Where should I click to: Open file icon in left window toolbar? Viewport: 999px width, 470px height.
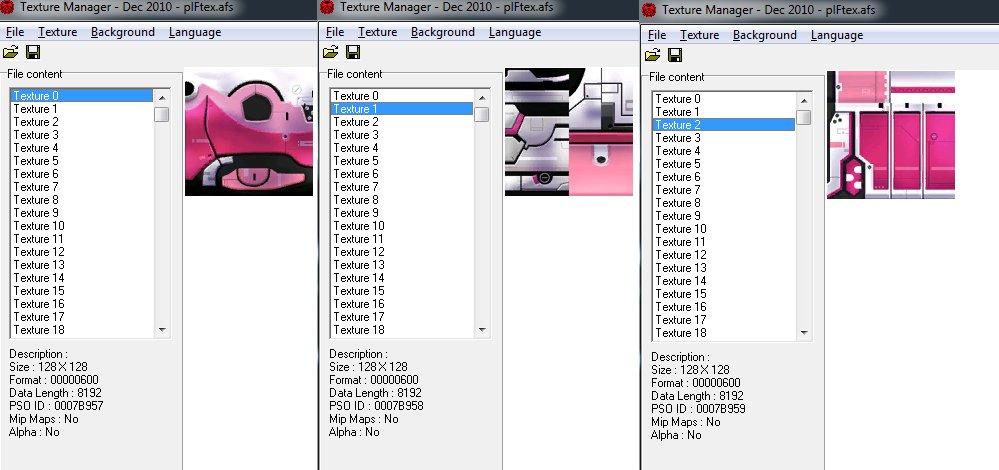tap(11, 52)
